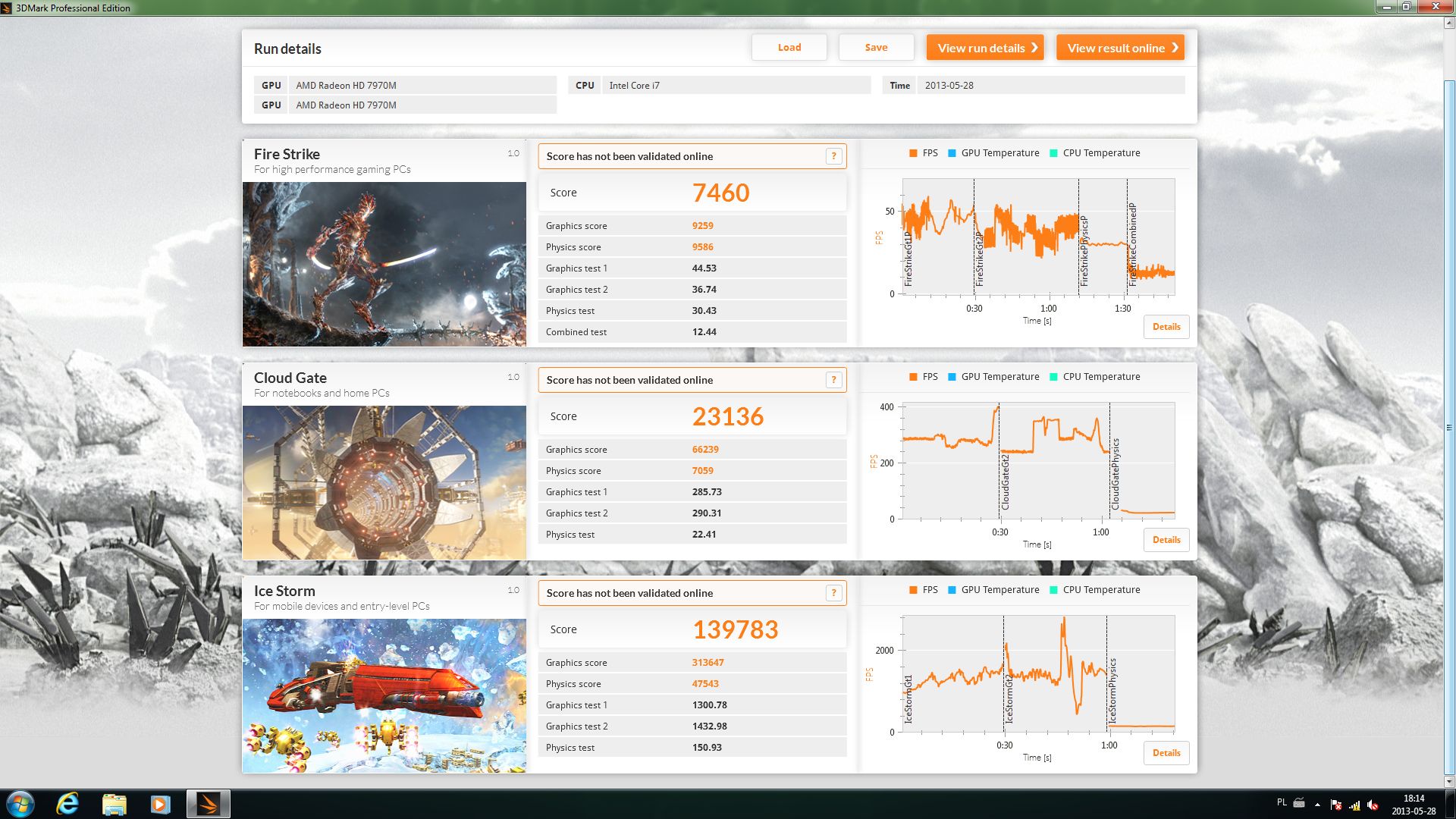The width and height of the screenshot is (1456, 819).
Task: Open the Windows Start menu orb
Action: pos(20,804)
